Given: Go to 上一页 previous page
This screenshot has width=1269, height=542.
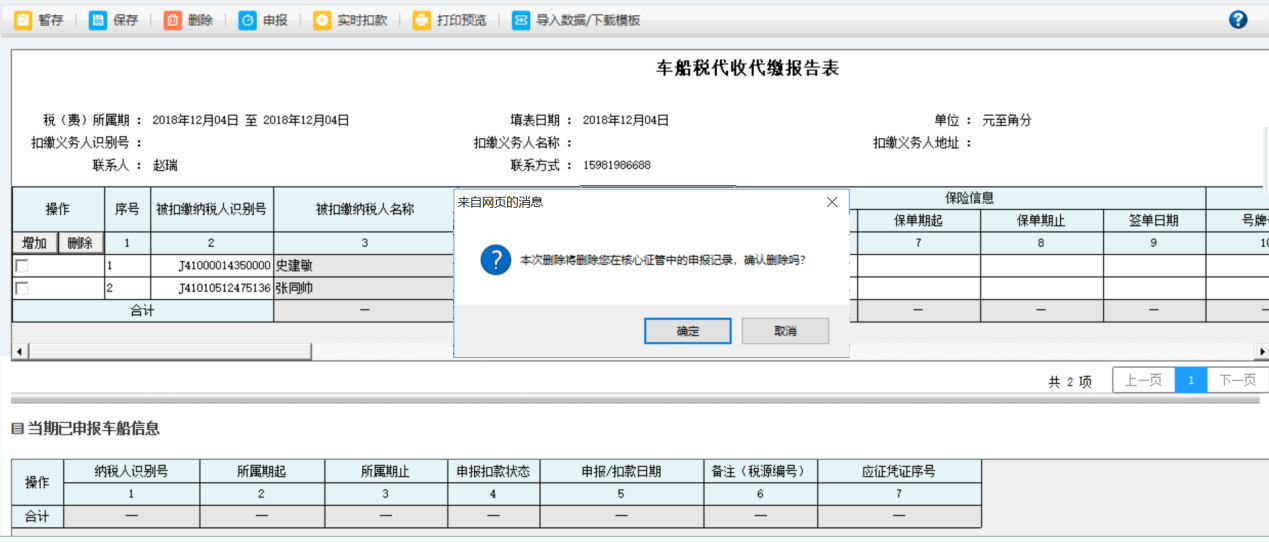Looking at the screenshot, I should click(x=1143, y=380).
